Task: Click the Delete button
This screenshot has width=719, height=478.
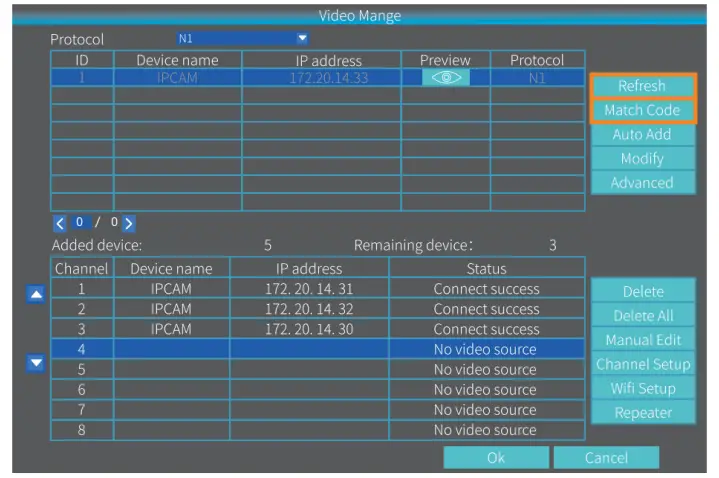Action: [643, 291]
